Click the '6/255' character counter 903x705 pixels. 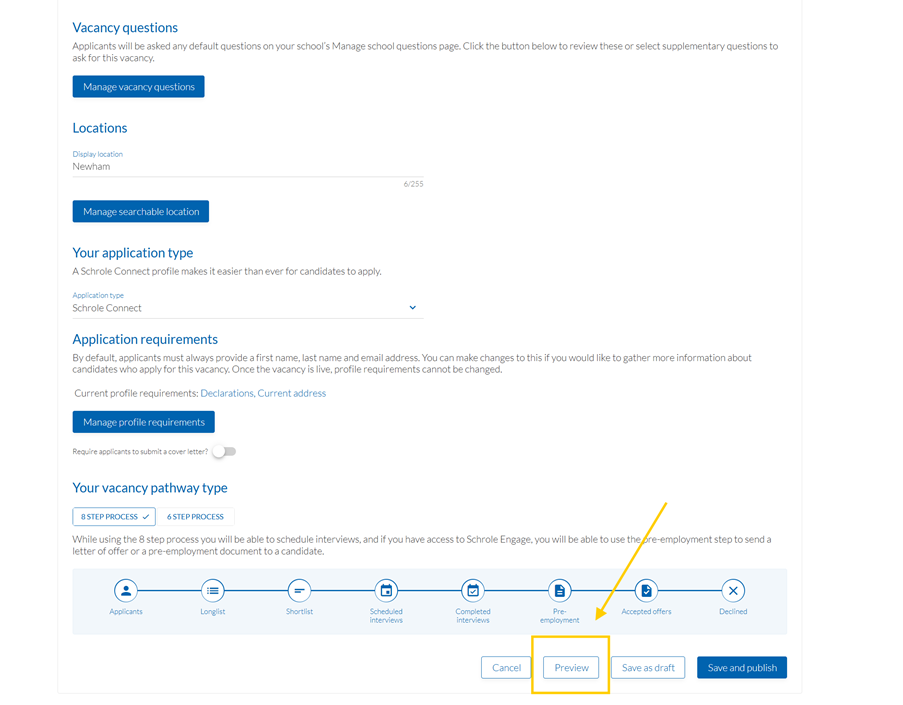click(413, 184)
